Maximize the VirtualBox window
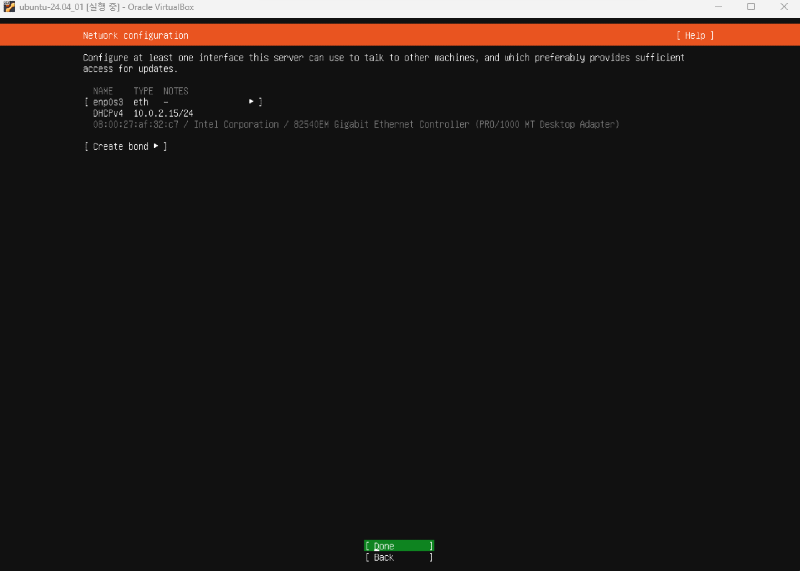Viewport: 800px width, 571px height. 751,7
